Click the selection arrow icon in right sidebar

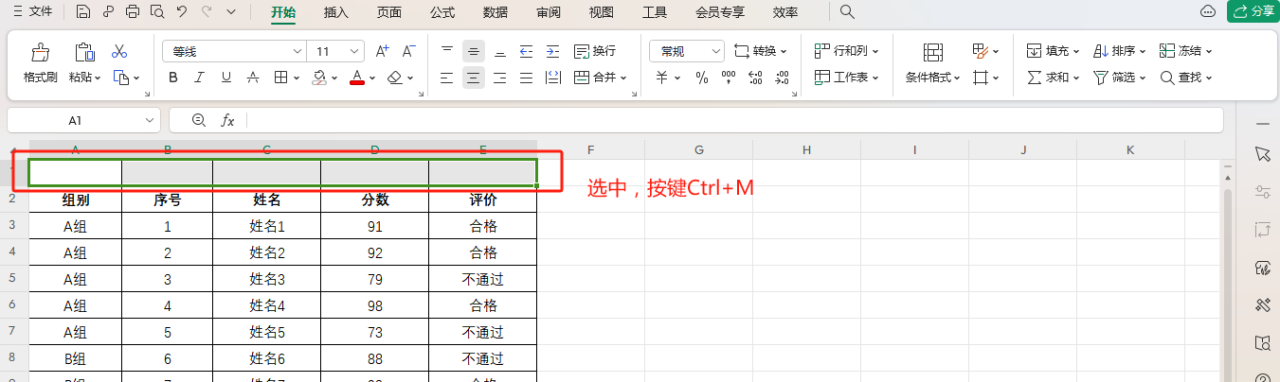(1262, 153)
